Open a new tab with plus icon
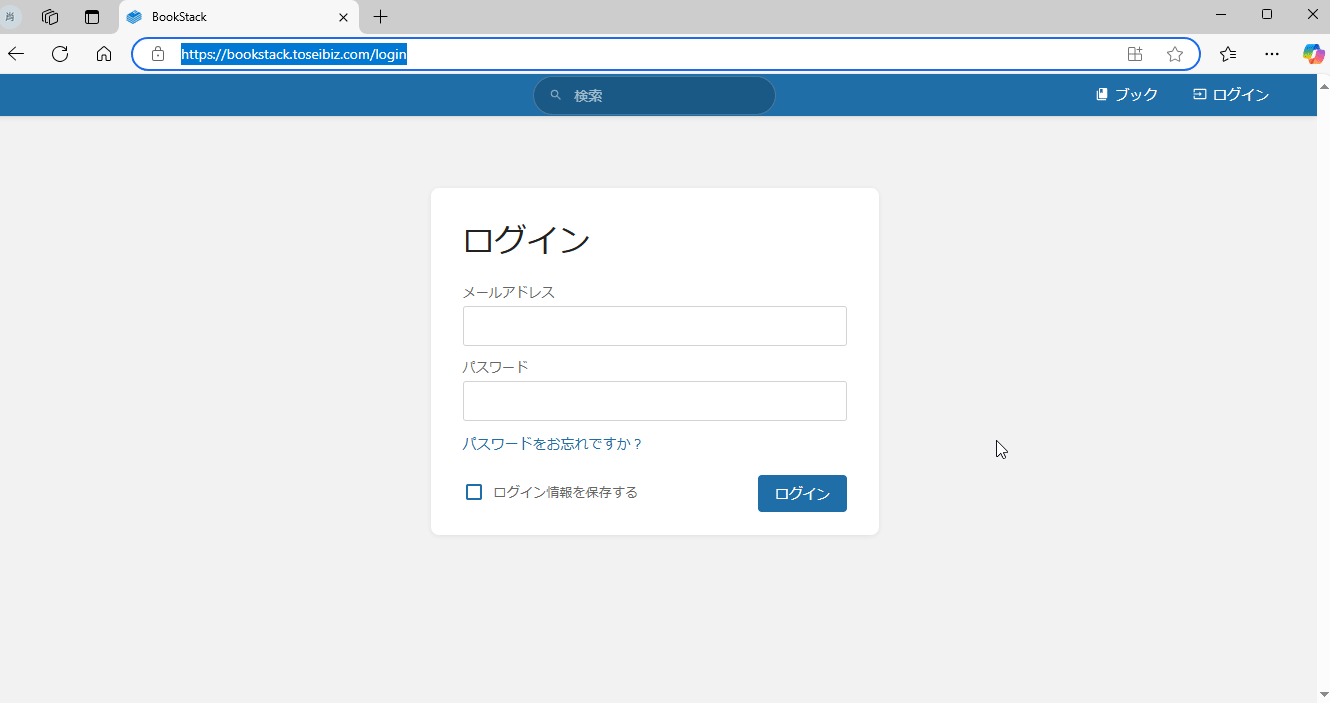The image size is (1330, 703). (x=380, y=17)
